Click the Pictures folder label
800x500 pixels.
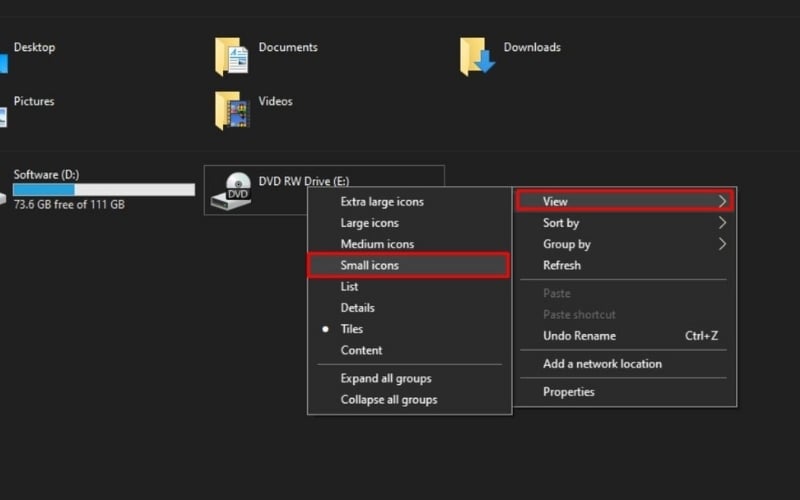(x=34, y=102)
